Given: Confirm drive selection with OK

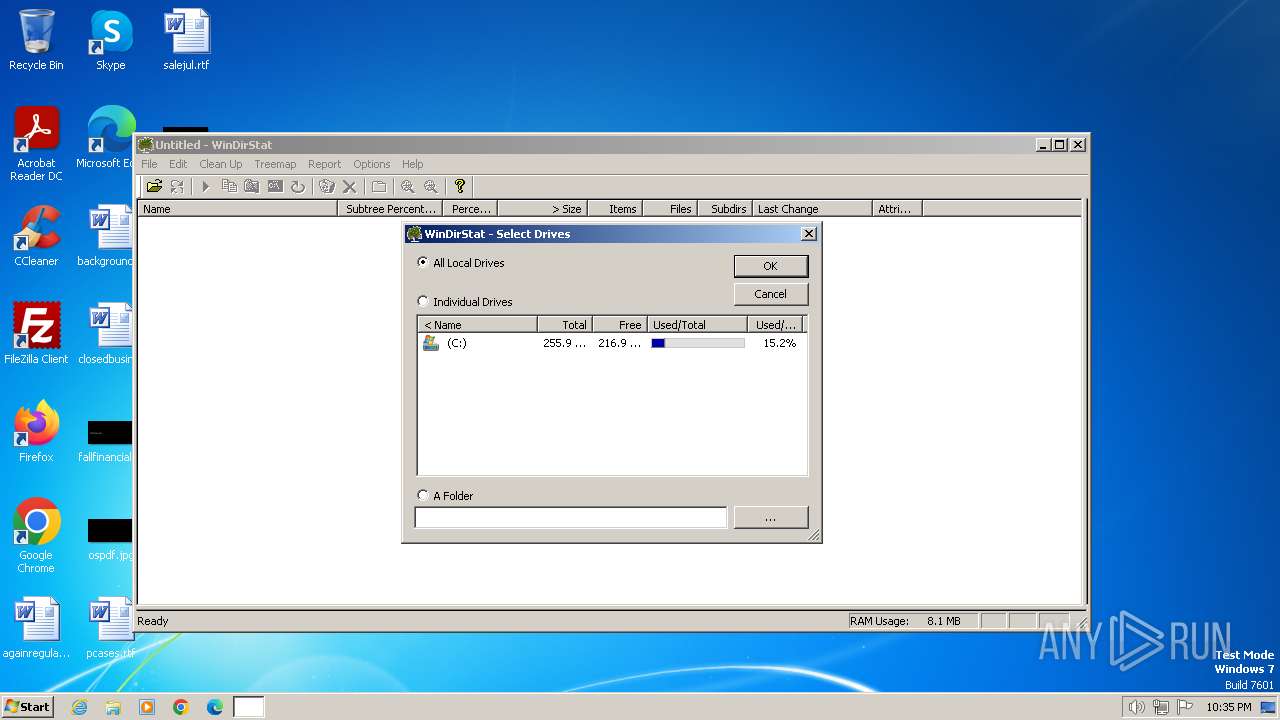Looking at the screenshot, I should click(x=770, y=266).
